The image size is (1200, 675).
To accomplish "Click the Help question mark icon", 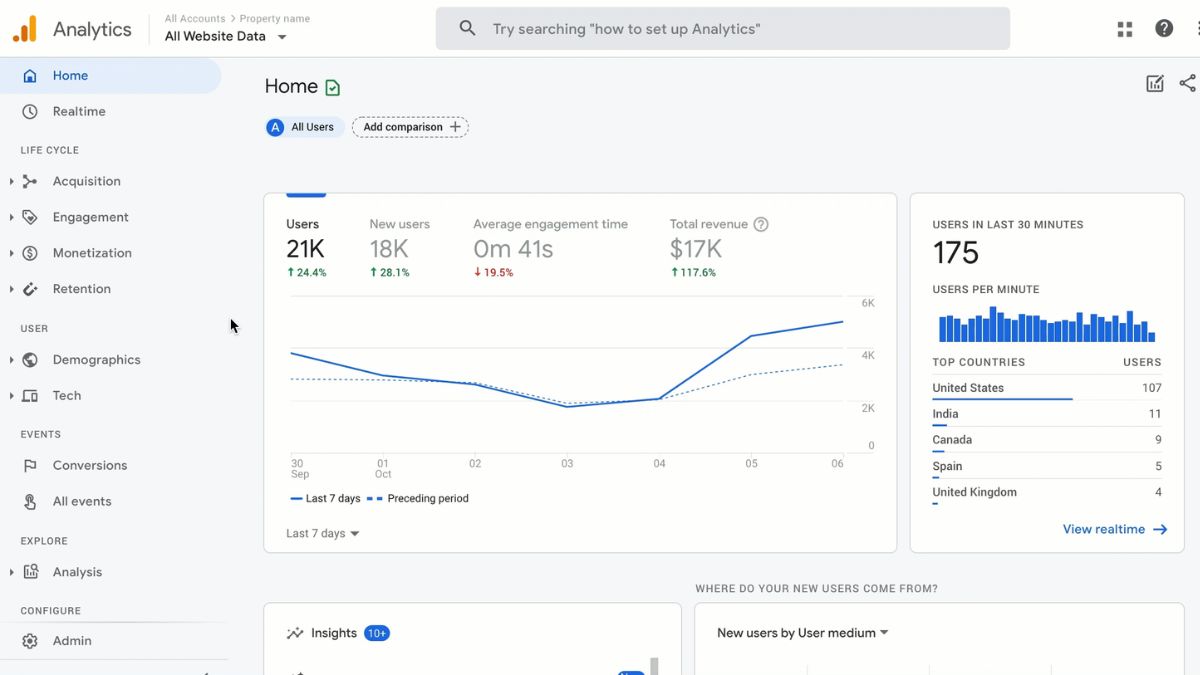I will [1164, 29].
